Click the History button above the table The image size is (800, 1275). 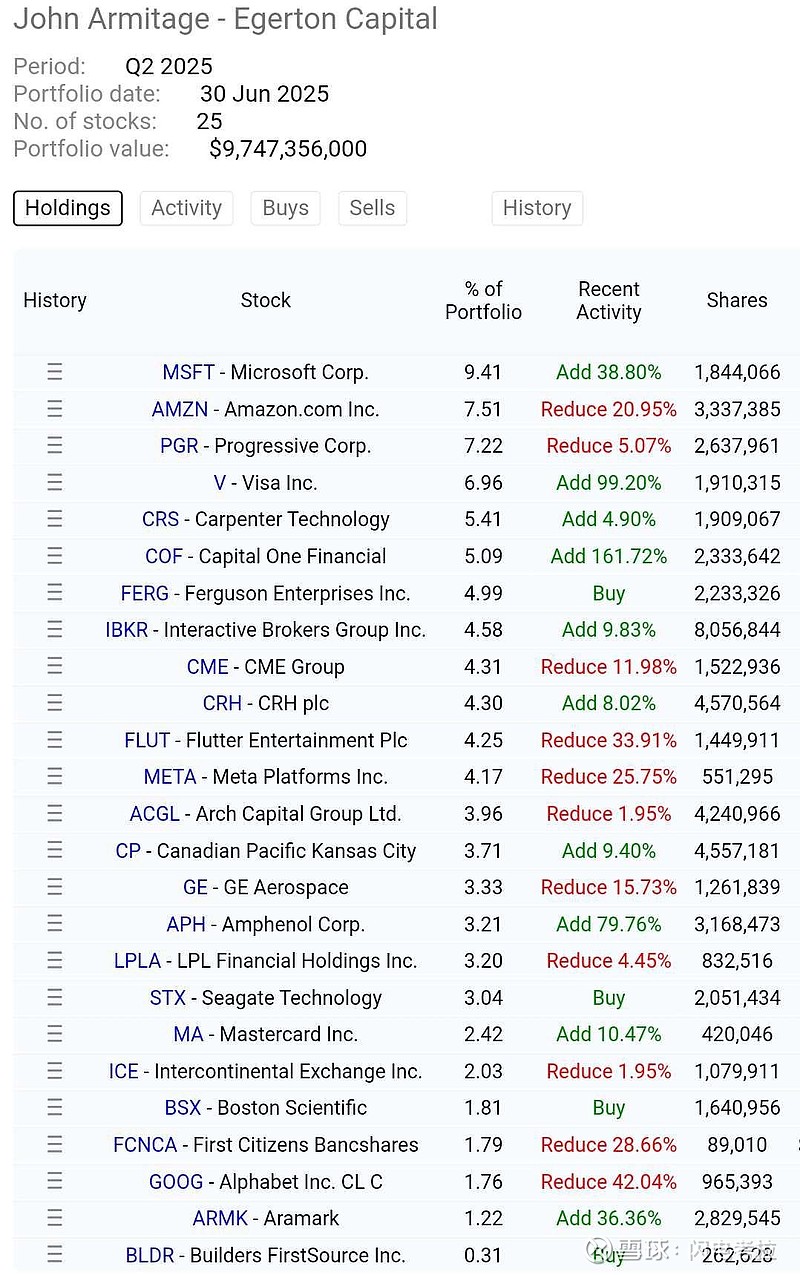point(537,208)
